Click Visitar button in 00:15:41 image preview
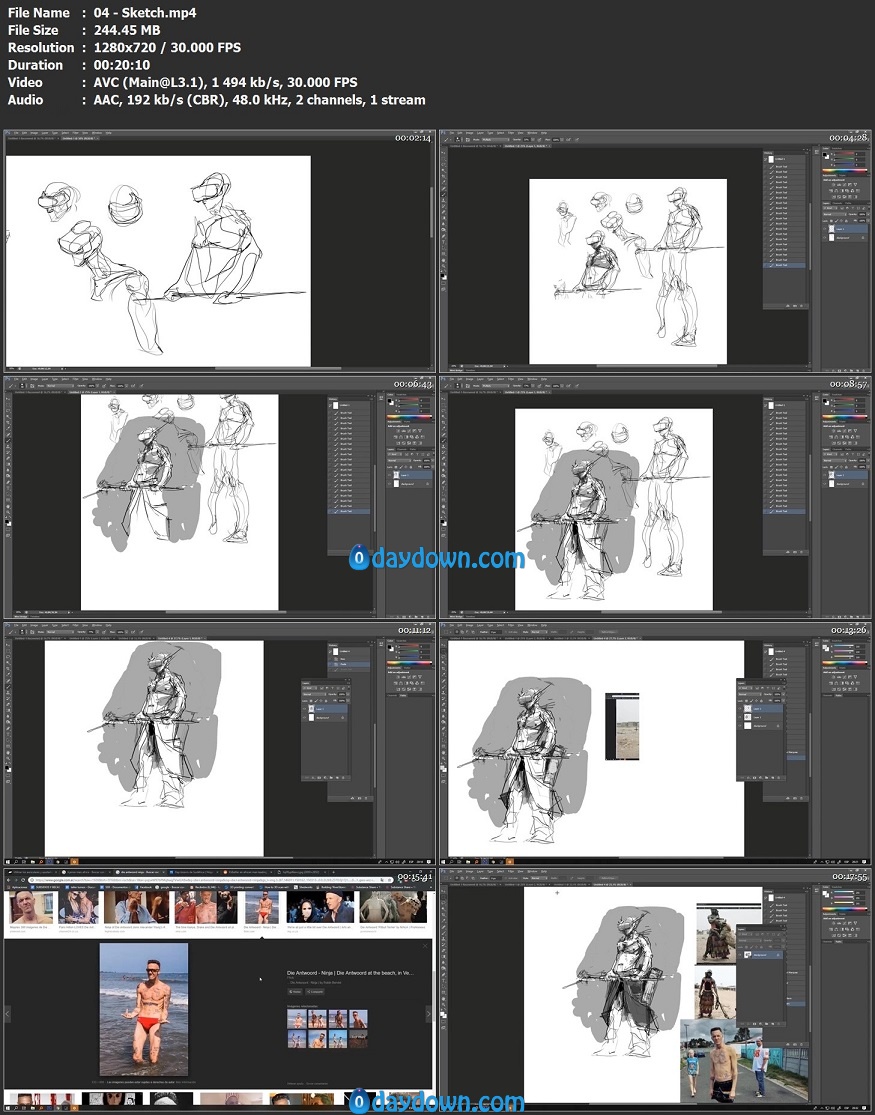875x1115 pixels. point(295,992)
